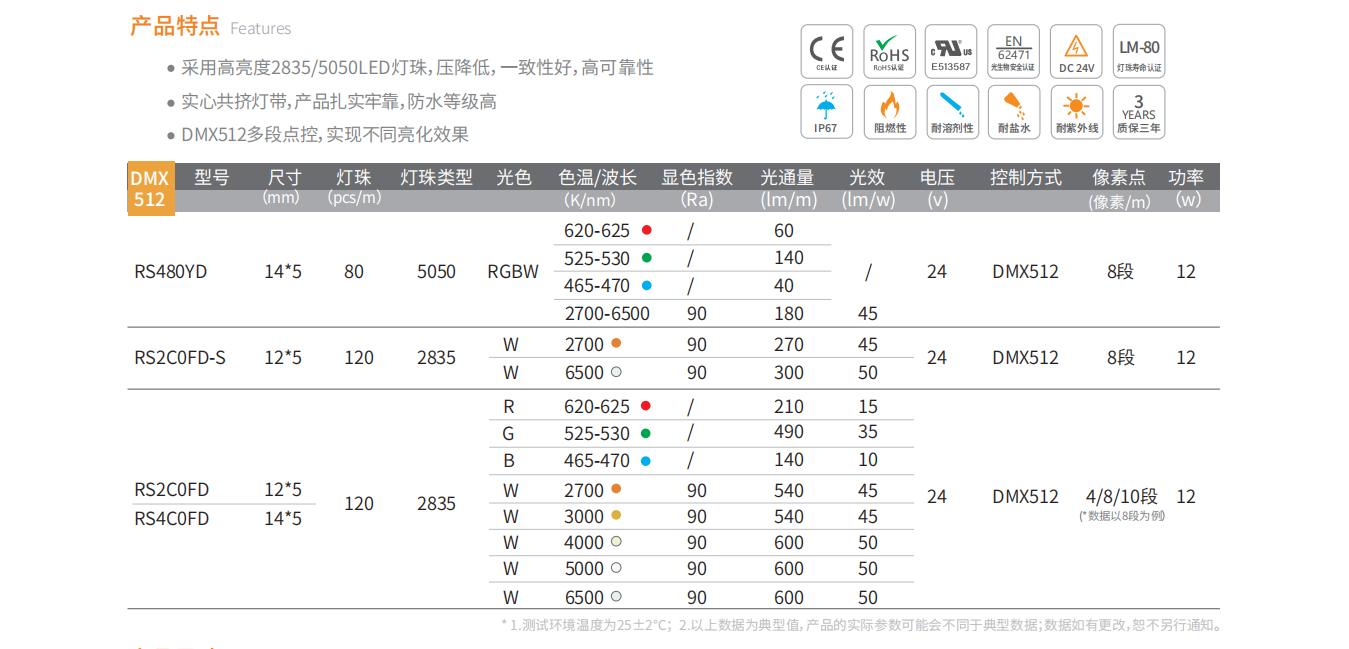Click the orange DMX 512 table label
This screenshot has width=1349, height=649.
point(151,188)
